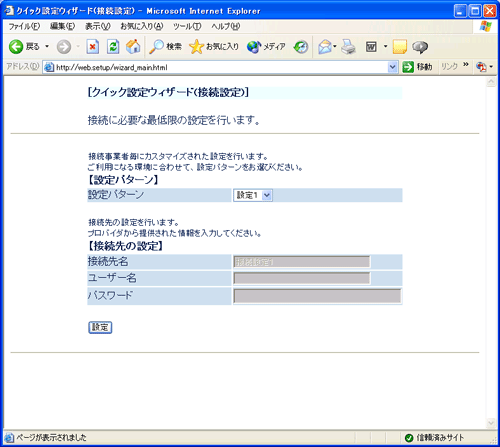The width and height of the screenshot is (500, 447).
Task: Click the Messenger speech bubble icon
Action: tap(420, 47)
